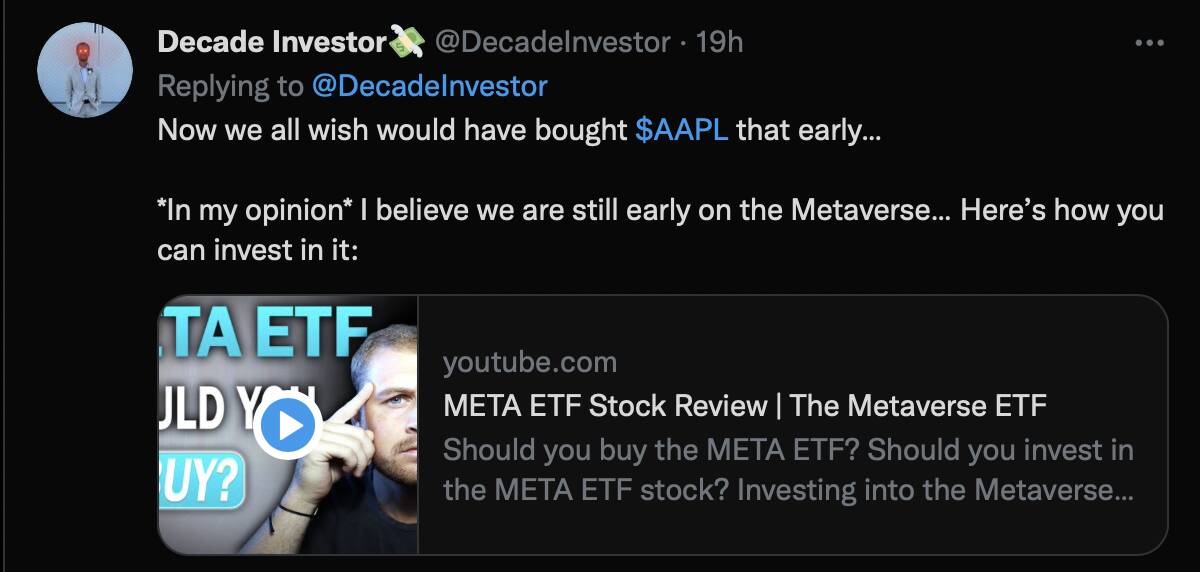Click the "Now we all wish" tweet line

[394, 132]
